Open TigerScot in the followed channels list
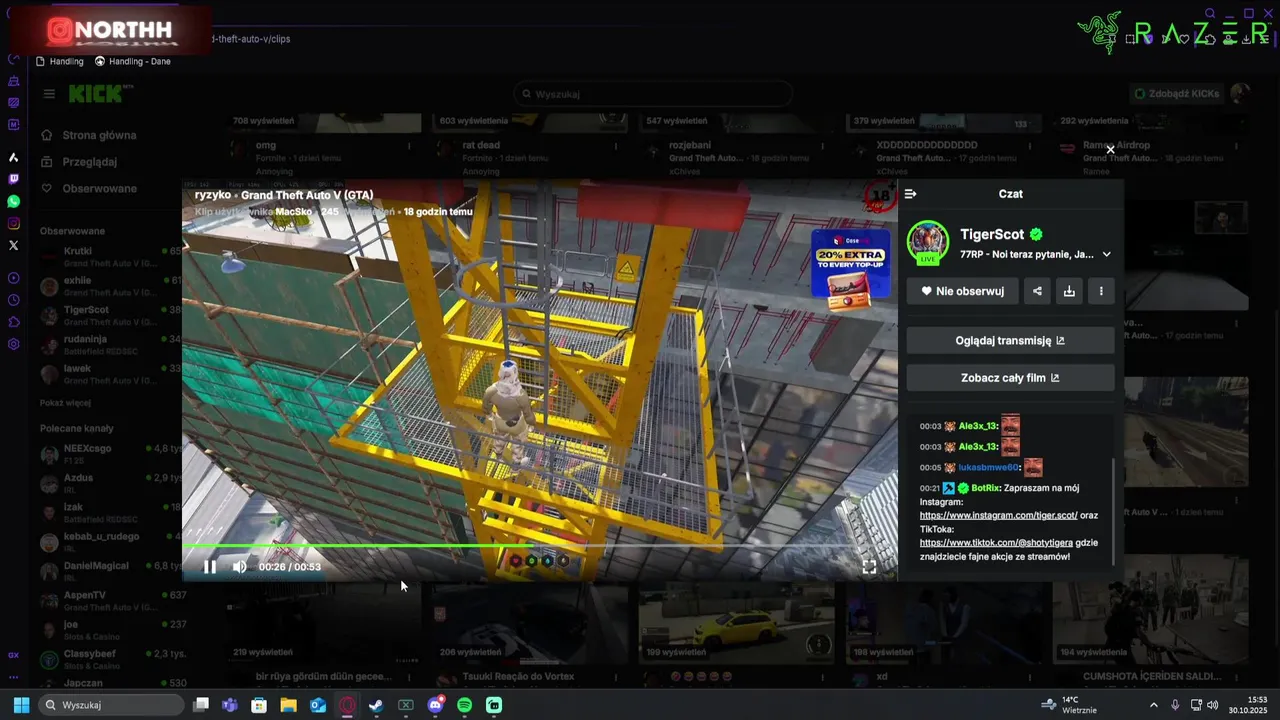The image size is (1280, 720). tap(110, 316)
